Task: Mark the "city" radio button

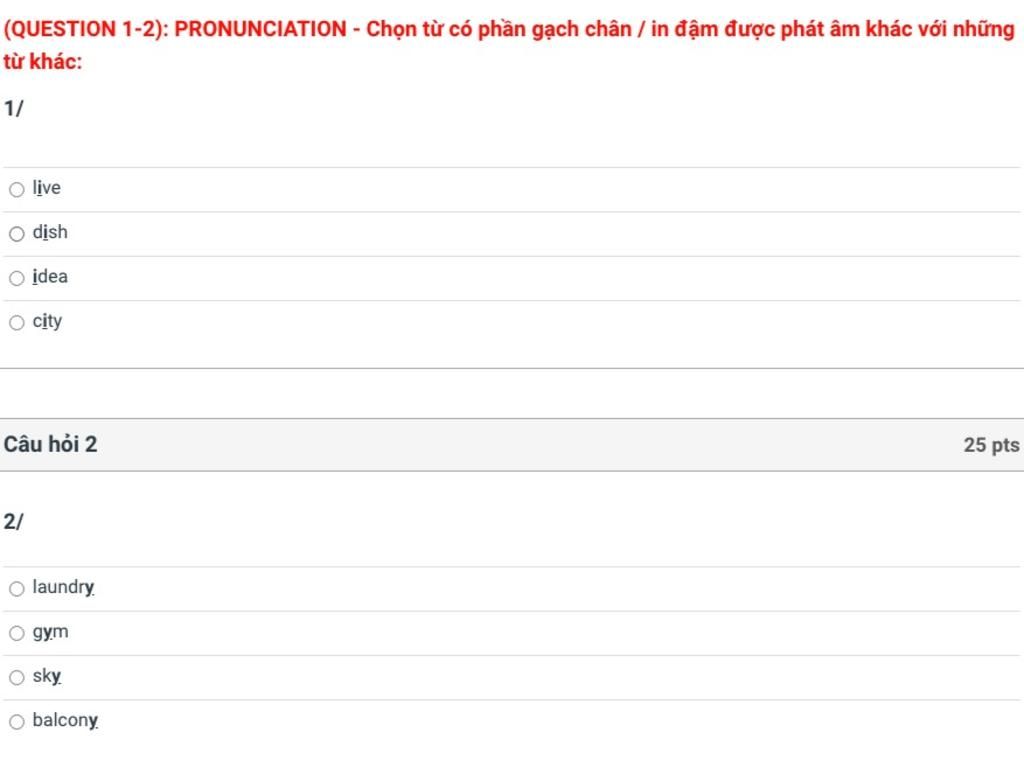Action: 17,322
